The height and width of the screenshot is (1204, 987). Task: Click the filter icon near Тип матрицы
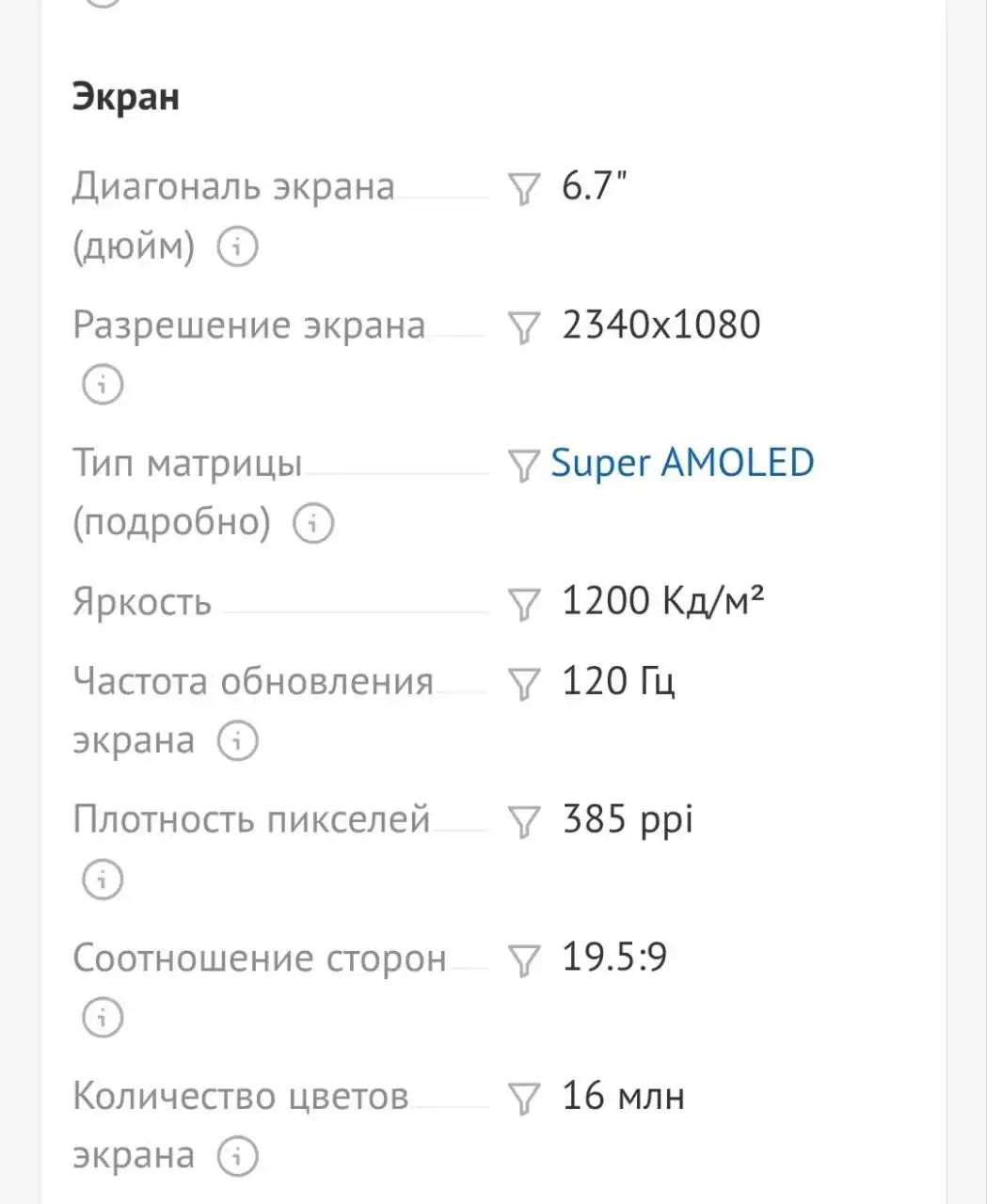[x=524, y=463]
